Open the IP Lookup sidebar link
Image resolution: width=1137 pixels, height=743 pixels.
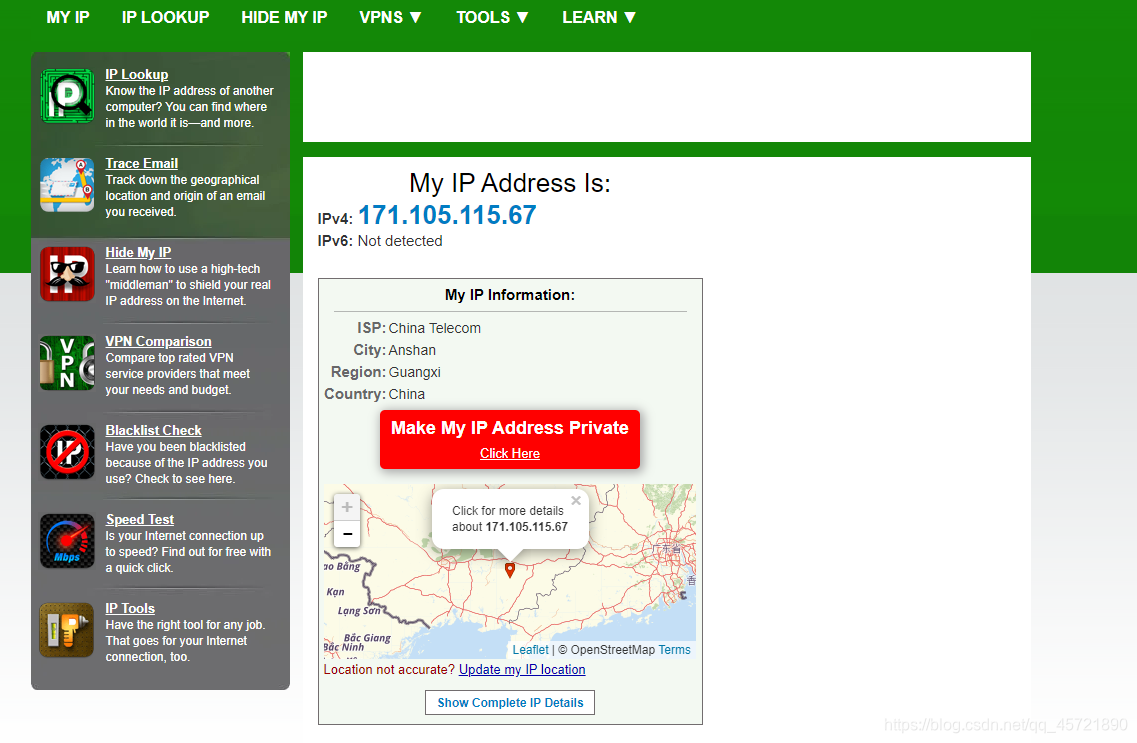(x=136, y=74)
